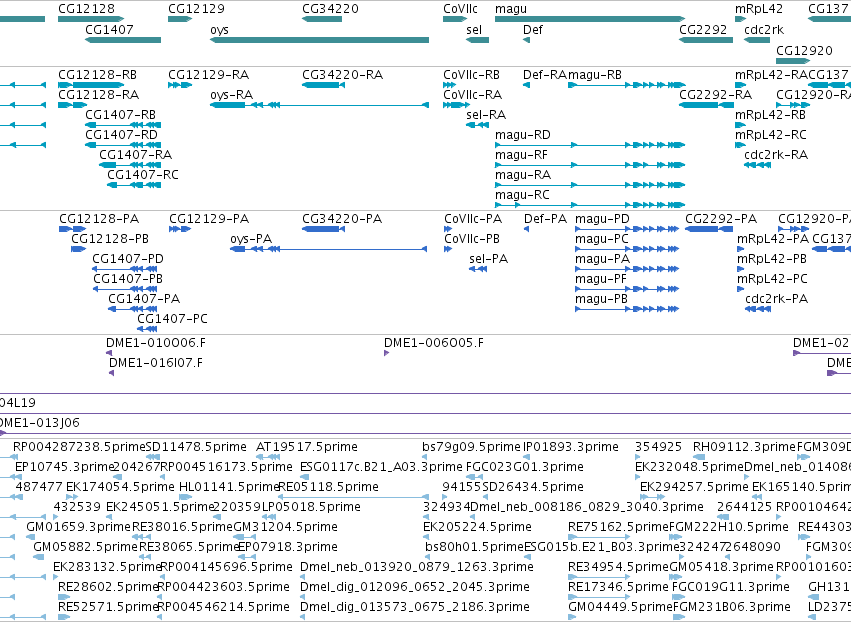Open the sel-RA transcript label
Screen dimensions: 851x622
[486, 115]
